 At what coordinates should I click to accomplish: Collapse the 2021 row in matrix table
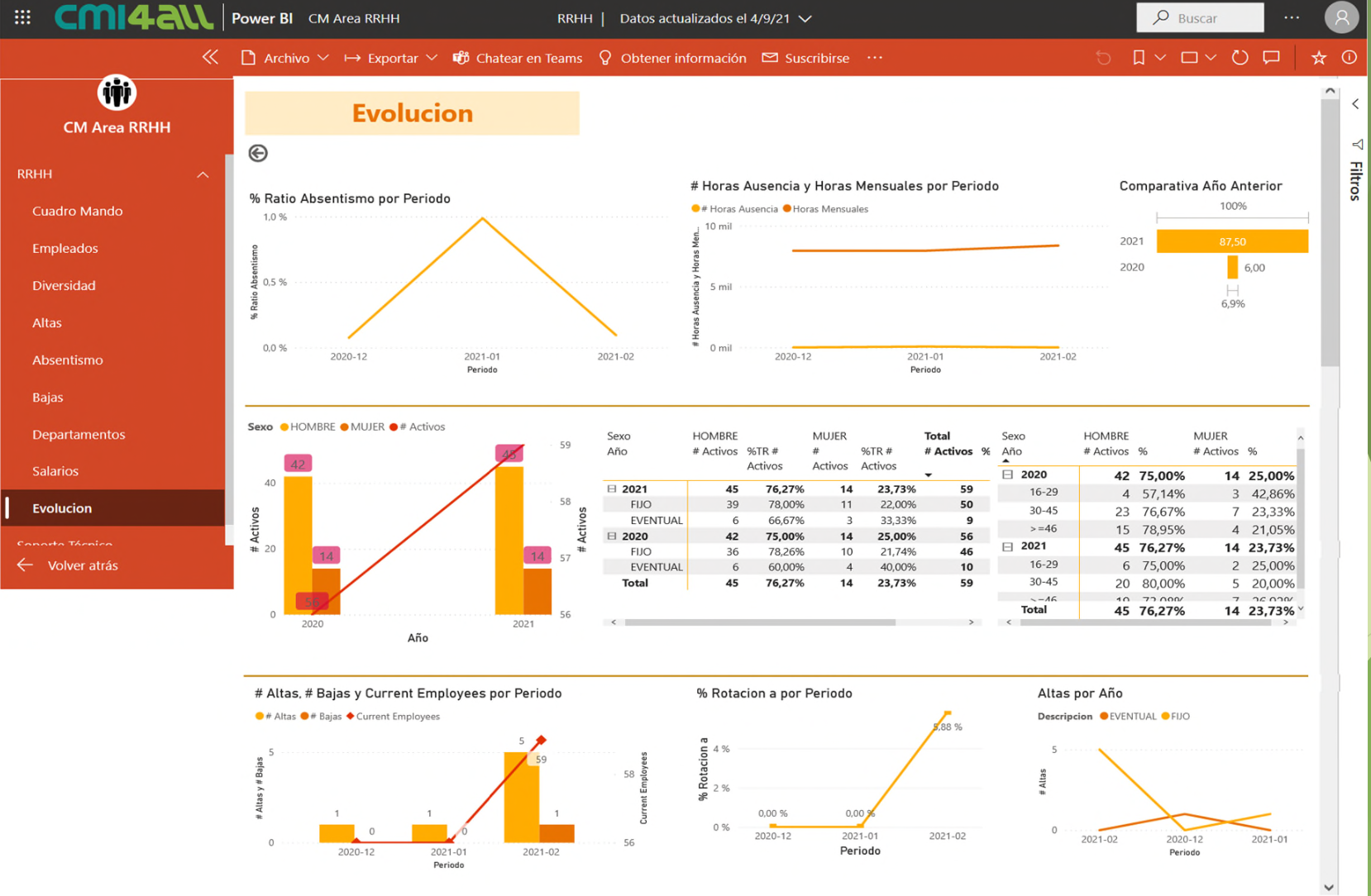coord(612,489)
